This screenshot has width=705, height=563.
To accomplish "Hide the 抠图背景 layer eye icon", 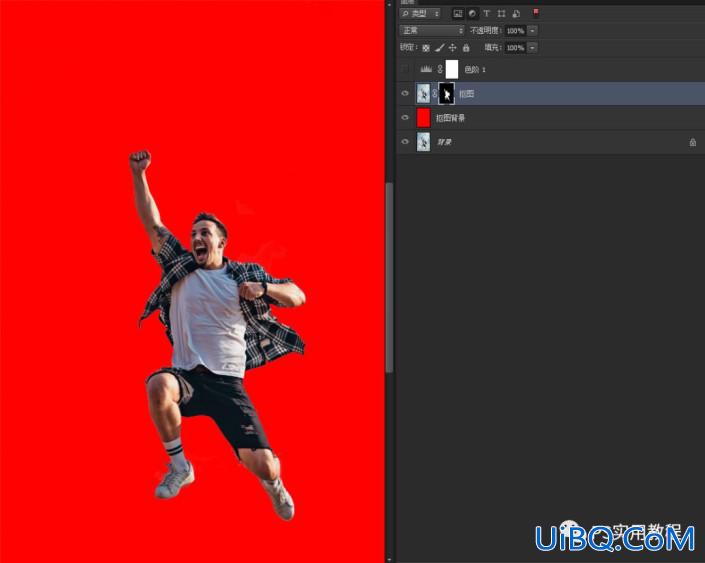I will coord(405,118).
